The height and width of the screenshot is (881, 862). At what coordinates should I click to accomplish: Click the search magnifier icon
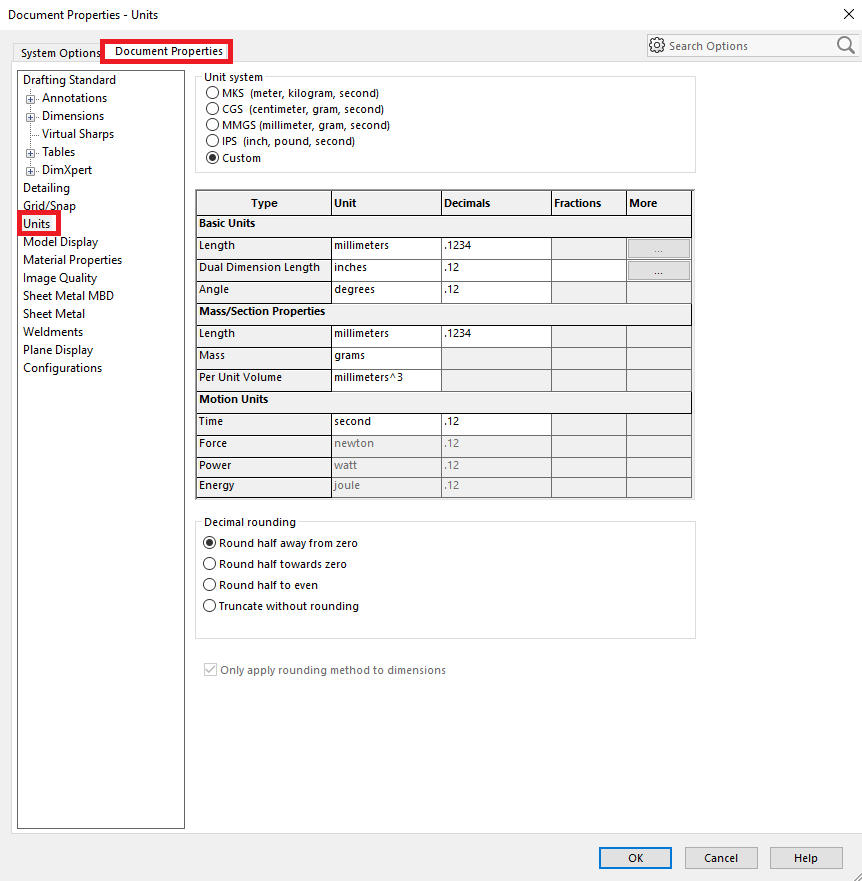click(x=845, y=46)
